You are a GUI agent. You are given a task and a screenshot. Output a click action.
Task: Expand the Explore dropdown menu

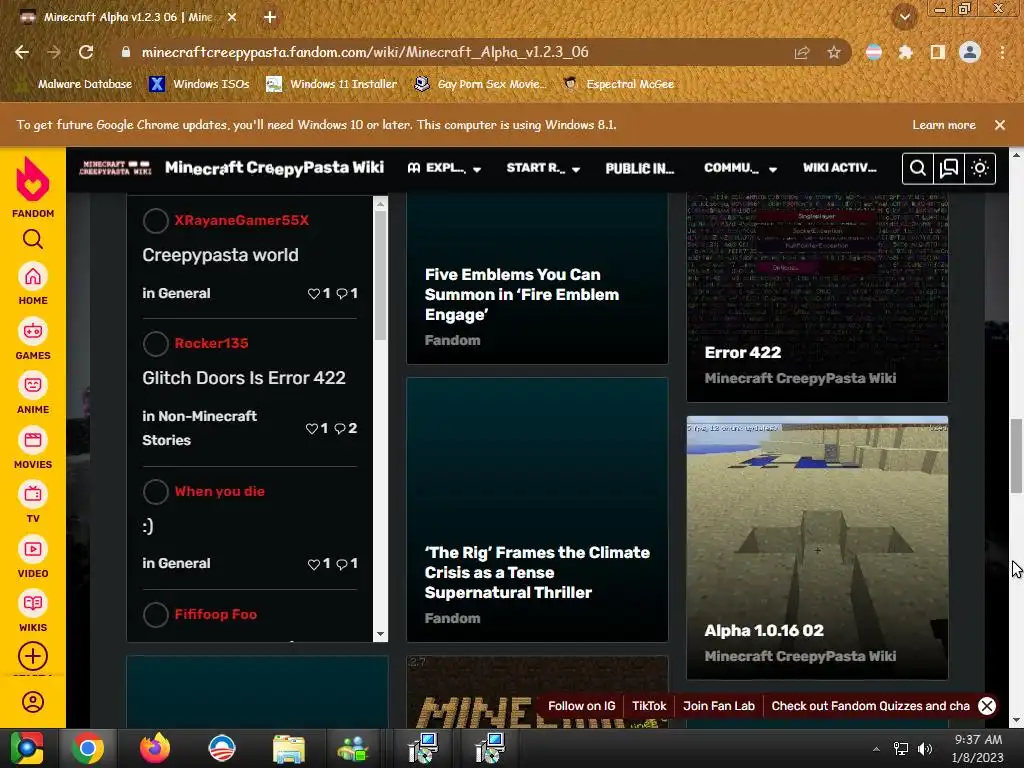(x=444, y=168)
